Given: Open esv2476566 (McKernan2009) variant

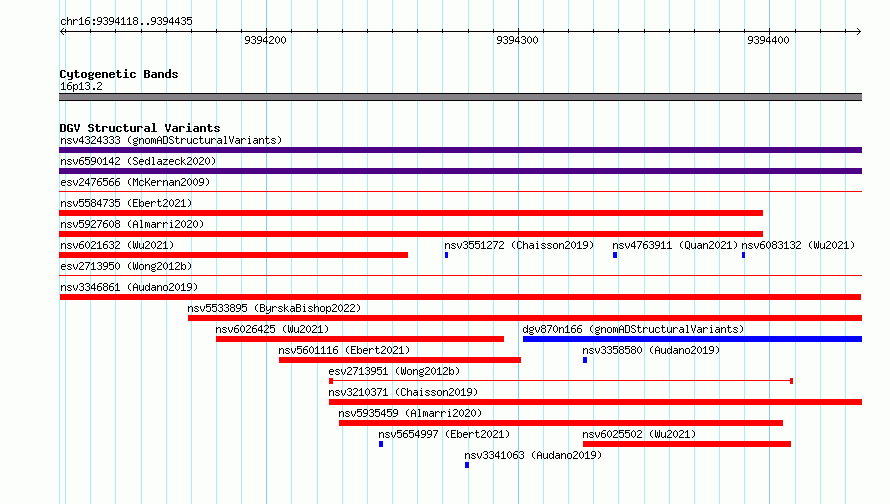Looking at the screenshot, I should point(135,182).
